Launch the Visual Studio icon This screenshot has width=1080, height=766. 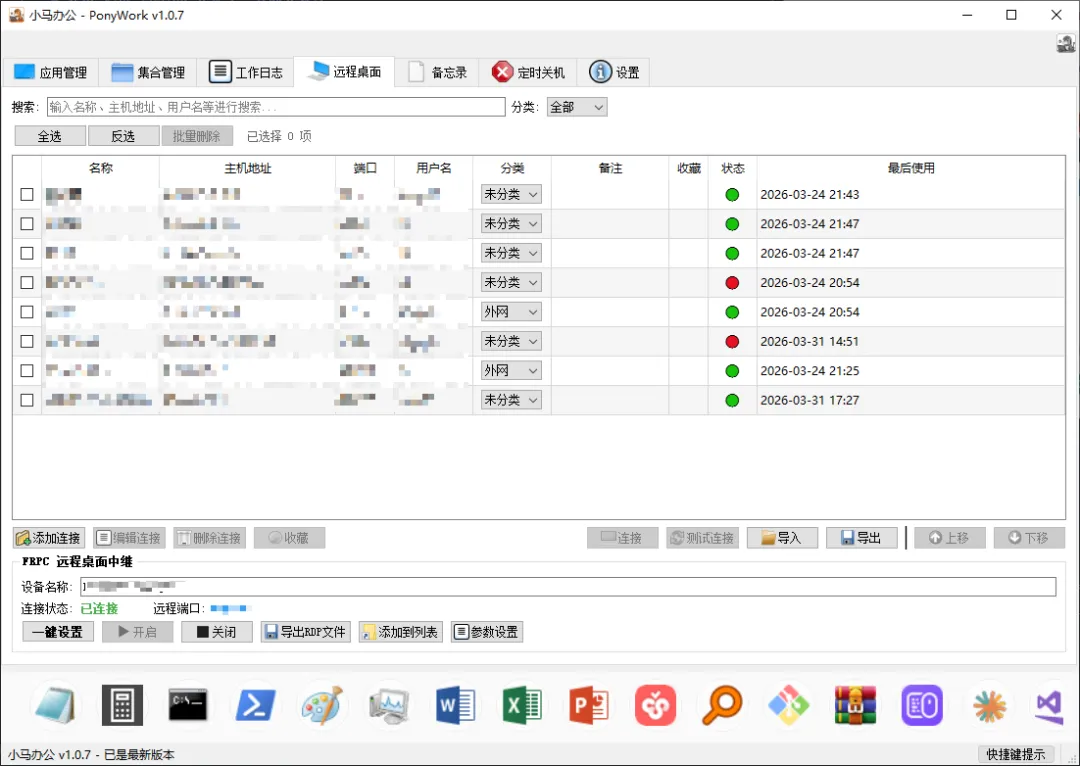click(1049, 705)
